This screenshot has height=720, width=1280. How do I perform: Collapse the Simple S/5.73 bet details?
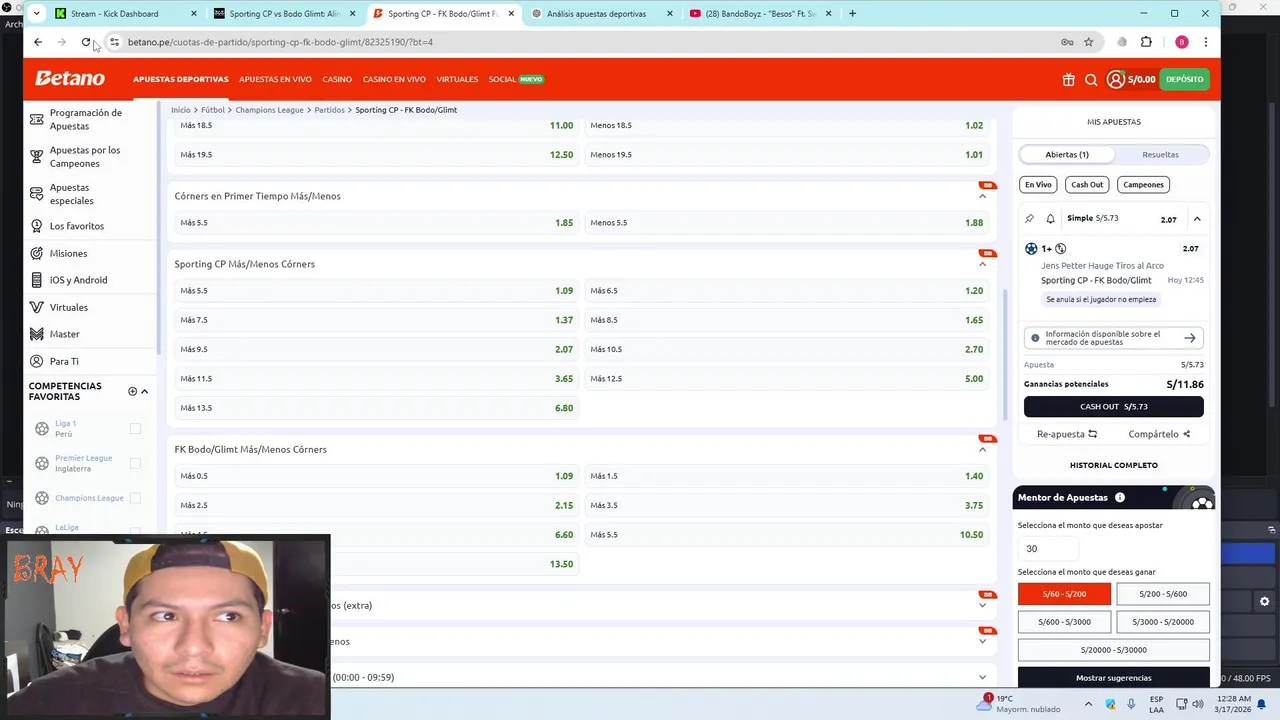pyautogui.click(x=1197, y=219)
